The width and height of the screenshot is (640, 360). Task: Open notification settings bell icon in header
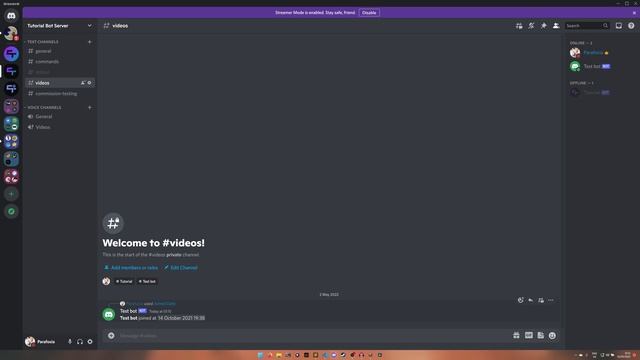coord(531,26)
